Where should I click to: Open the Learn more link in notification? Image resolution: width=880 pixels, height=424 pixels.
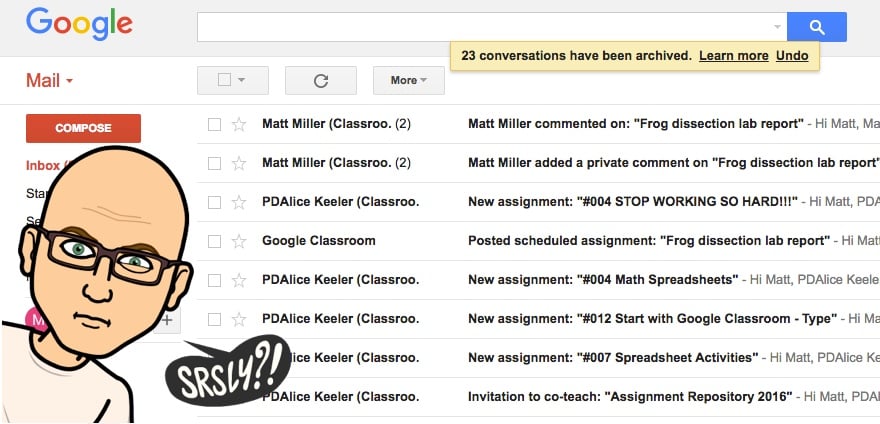[734, 56]
